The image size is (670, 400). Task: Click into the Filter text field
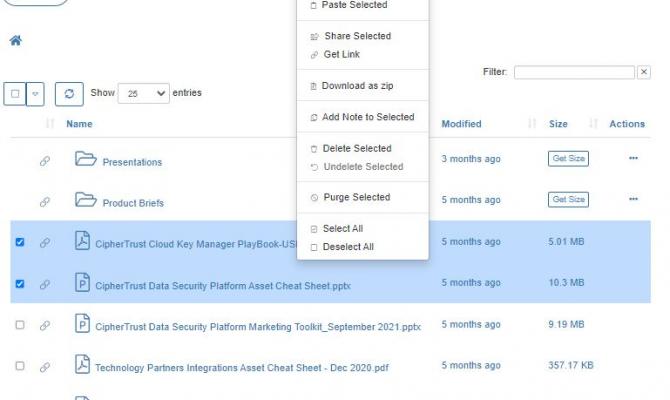[x=574, y=72]
